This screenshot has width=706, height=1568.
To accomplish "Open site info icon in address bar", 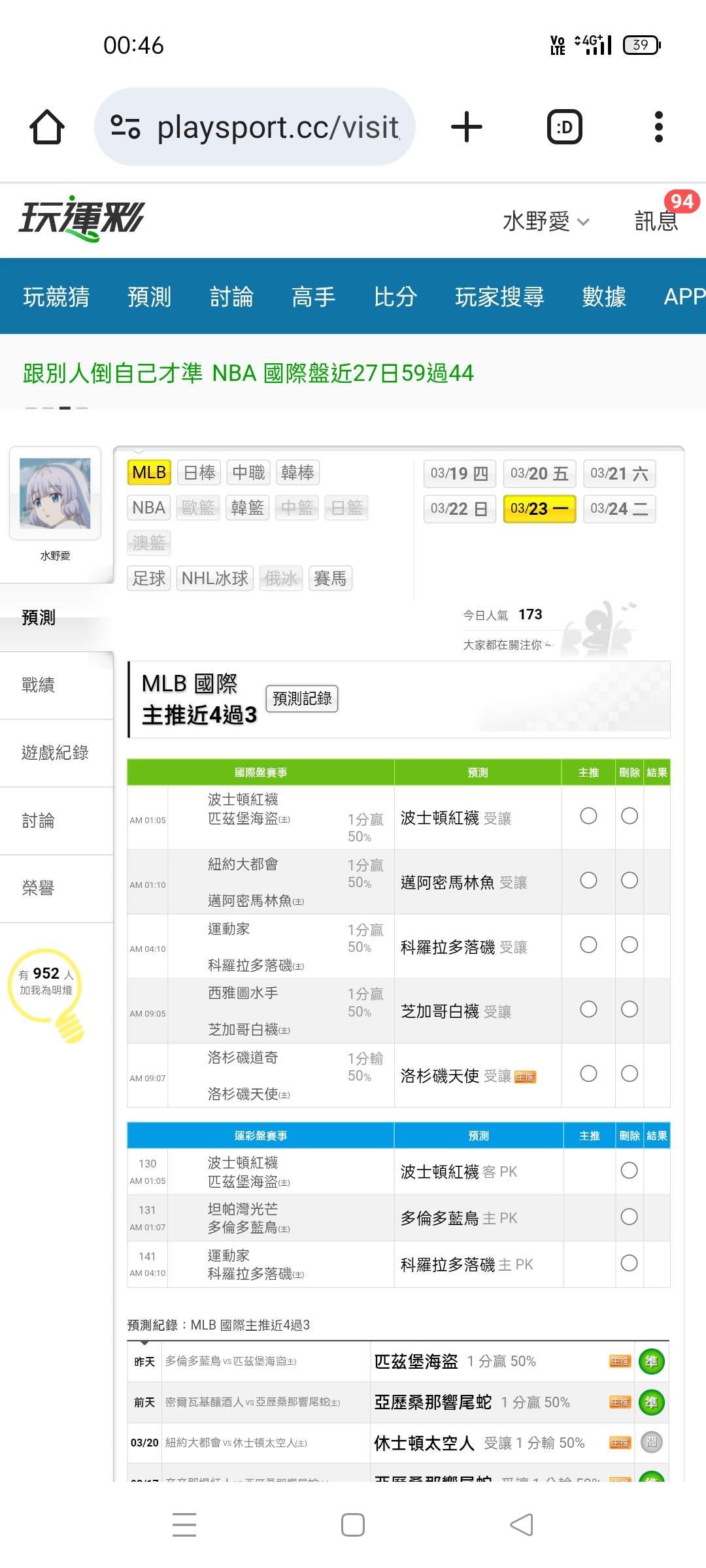I will click(x=125, y=127).
